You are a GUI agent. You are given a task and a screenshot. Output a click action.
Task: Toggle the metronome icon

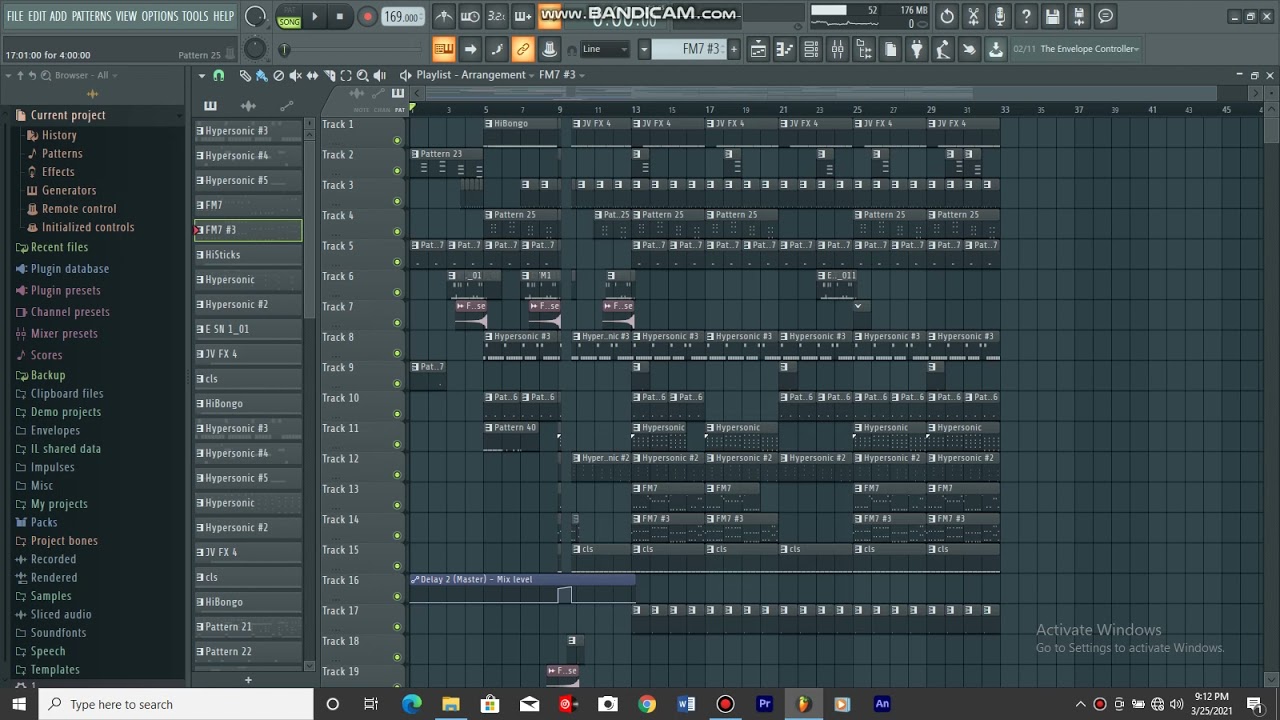click(x=444, y=16)
